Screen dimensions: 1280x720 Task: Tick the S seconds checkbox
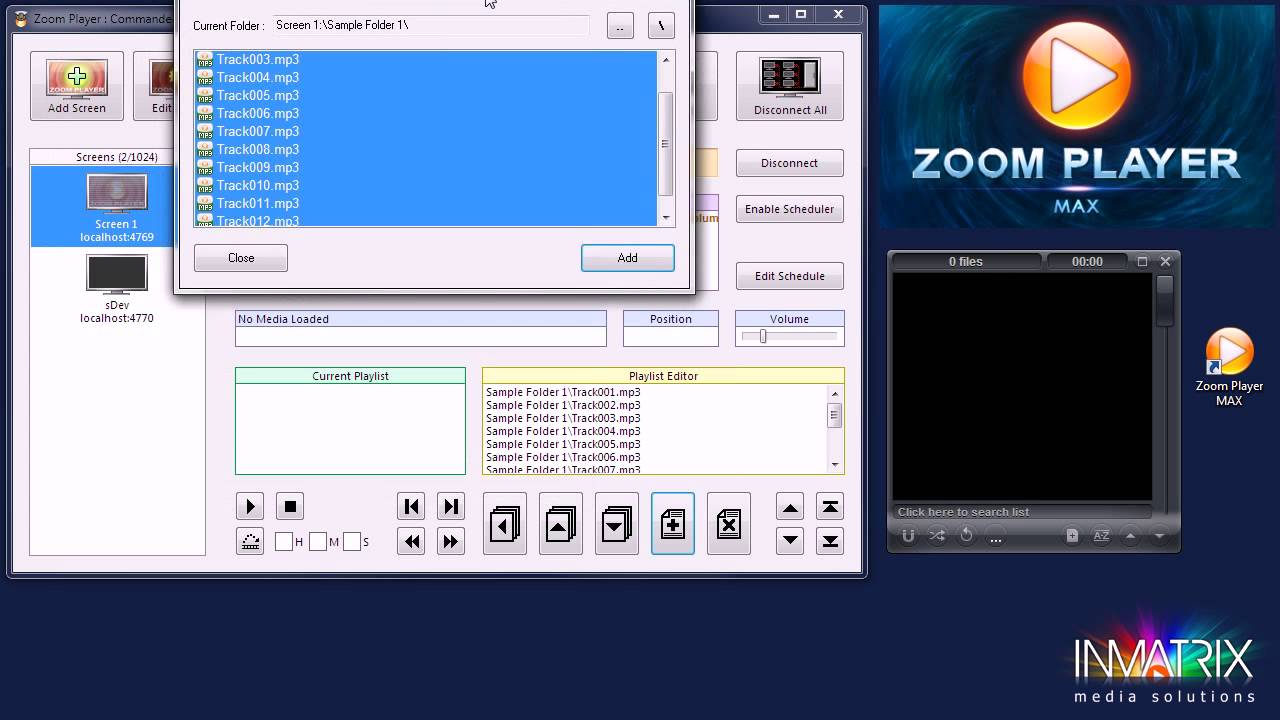pos(352,542)
